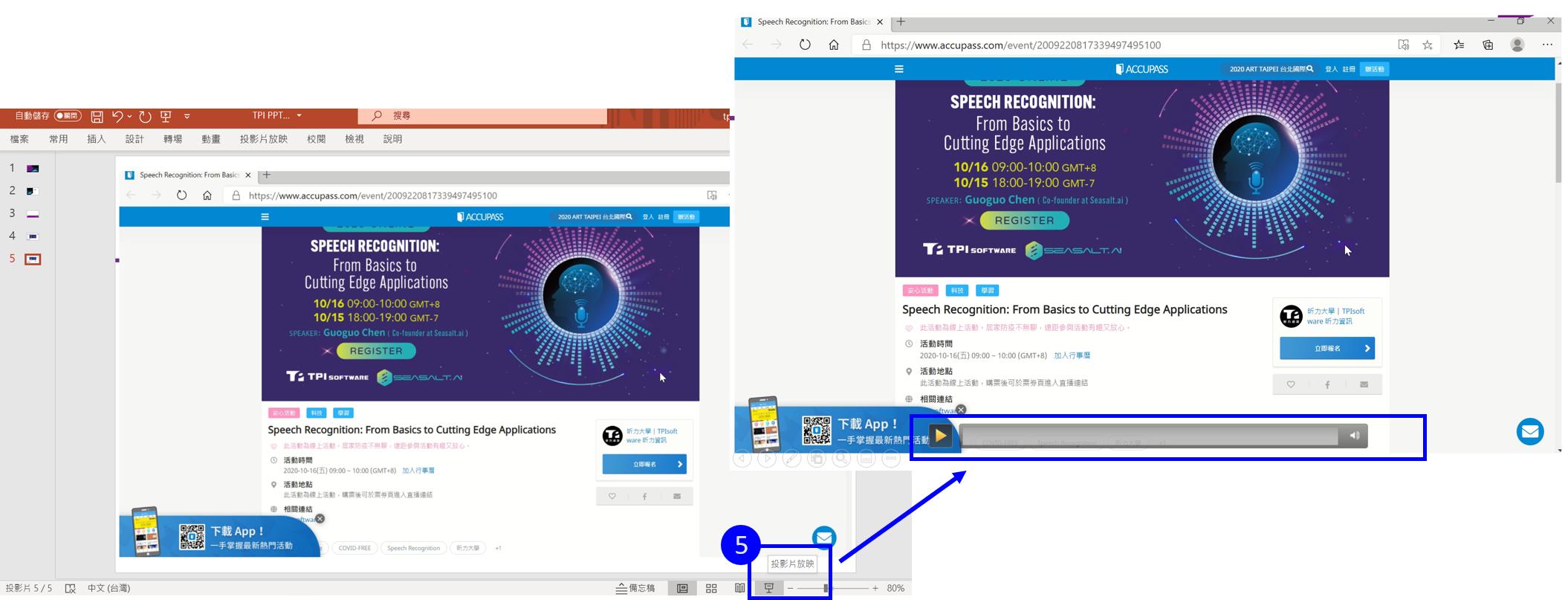Open the Customize Quick Access Toolbar dropdown

187,116
